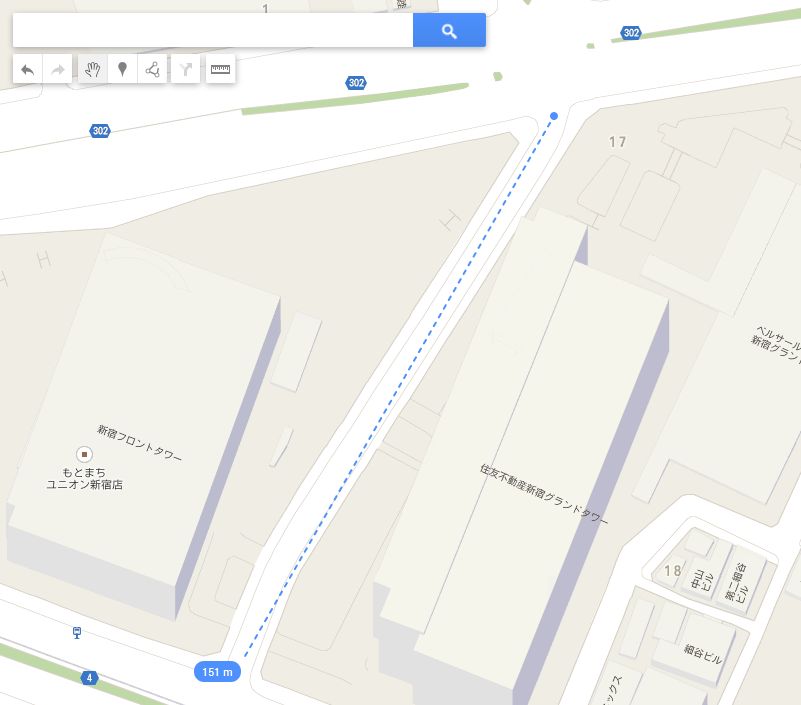Screen dimensions: 801x705
Task: Select the hand pan tool
Action: click(x=92, y=69)
